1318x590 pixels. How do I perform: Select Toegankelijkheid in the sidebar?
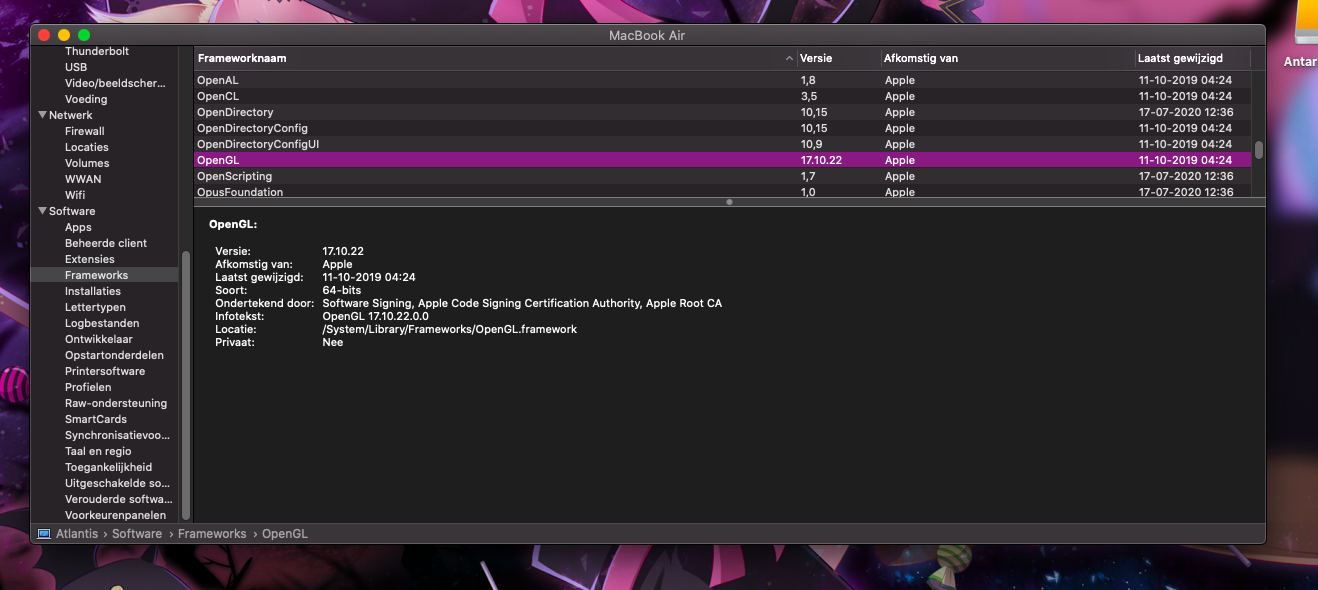pos(109,467)
